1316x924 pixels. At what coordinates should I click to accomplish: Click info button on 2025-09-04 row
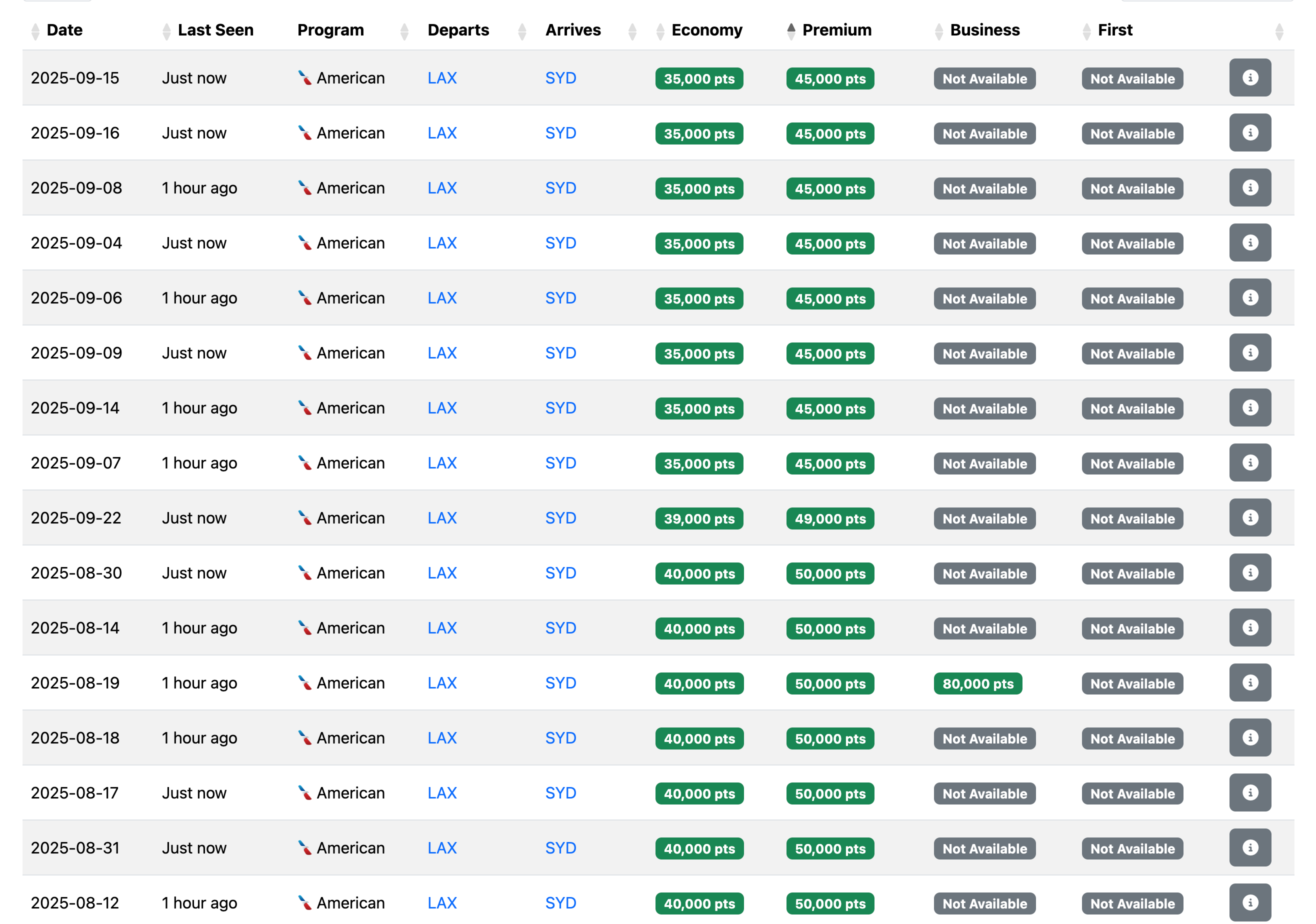(x=1249, y=243)
